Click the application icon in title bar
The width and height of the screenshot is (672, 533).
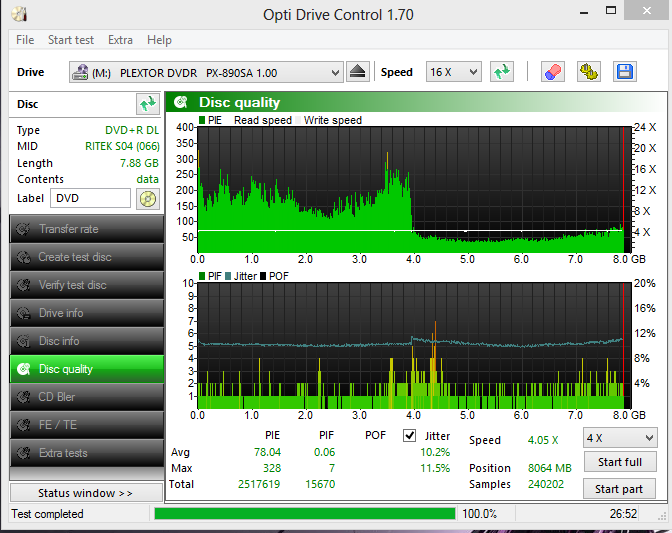pyautogui.click(x=20, y=14)
